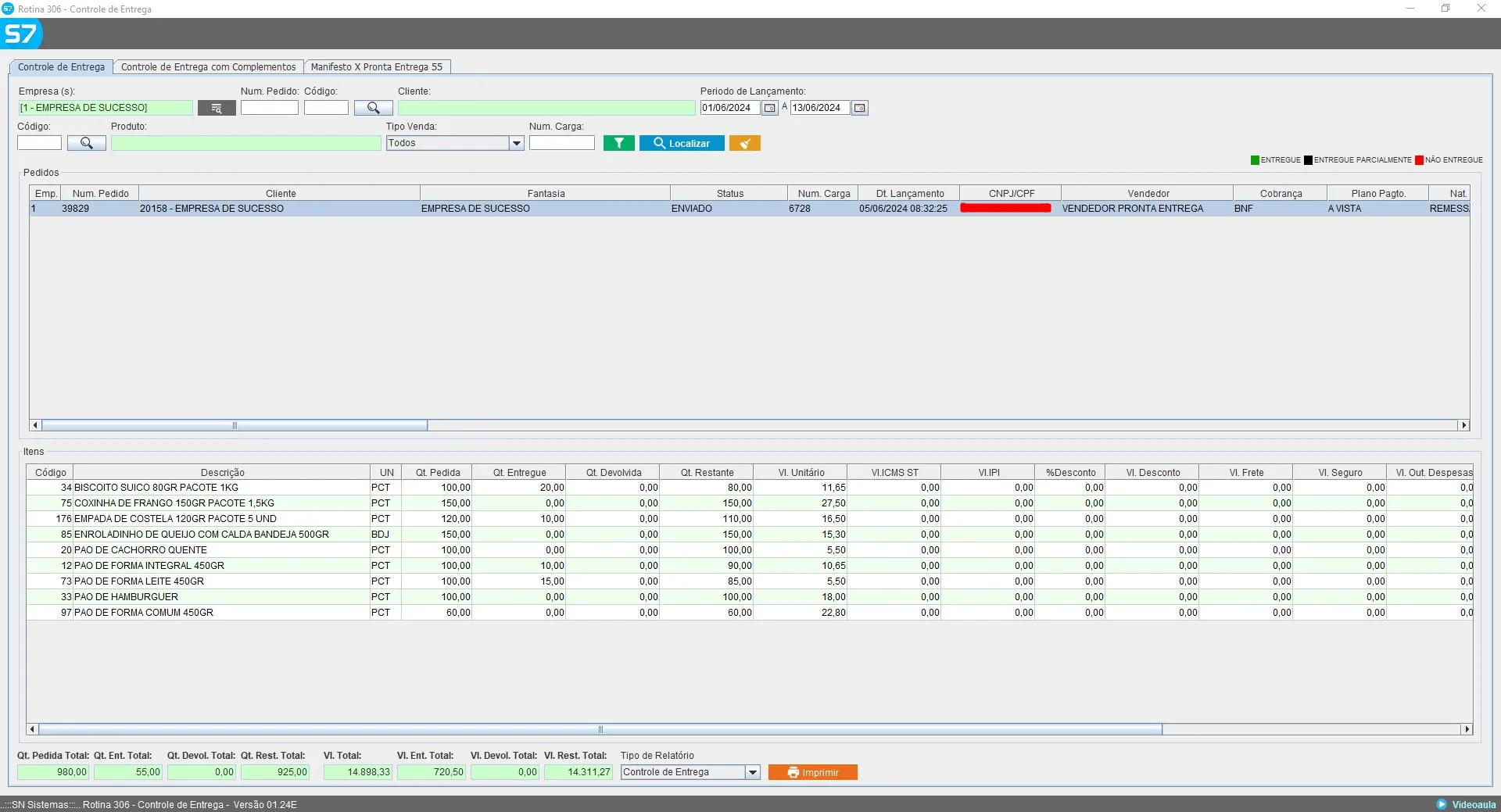Viewport: 1501px width, 812px height.
Task: Click the Localizar button
Action: click(681, 143)
